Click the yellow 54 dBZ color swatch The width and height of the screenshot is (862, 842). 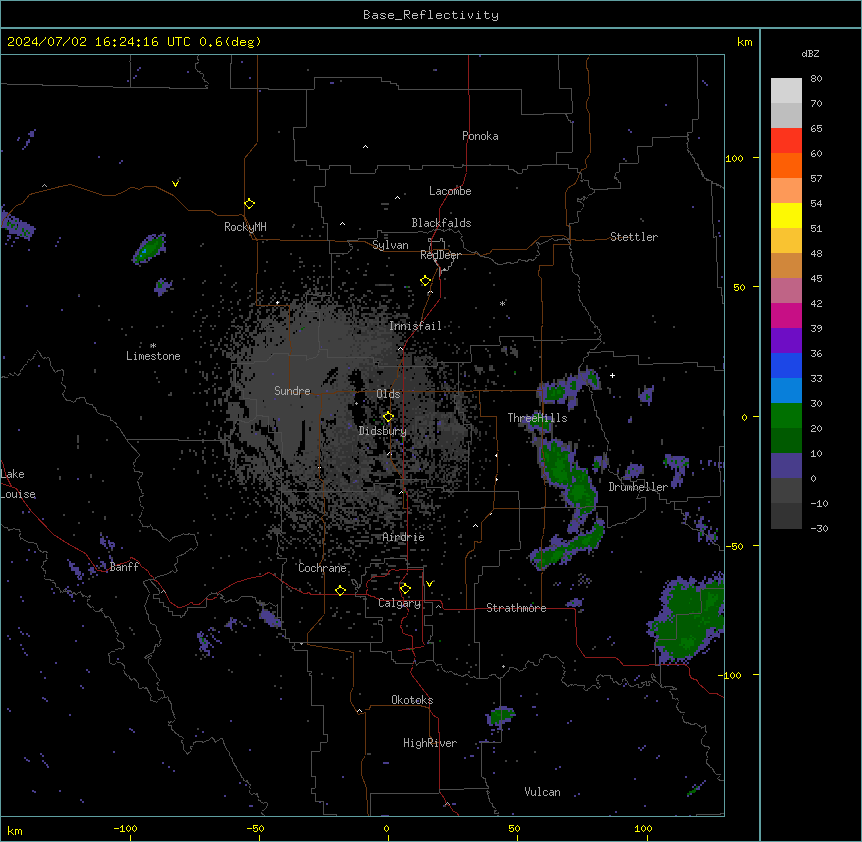click(x=786, y=215)
